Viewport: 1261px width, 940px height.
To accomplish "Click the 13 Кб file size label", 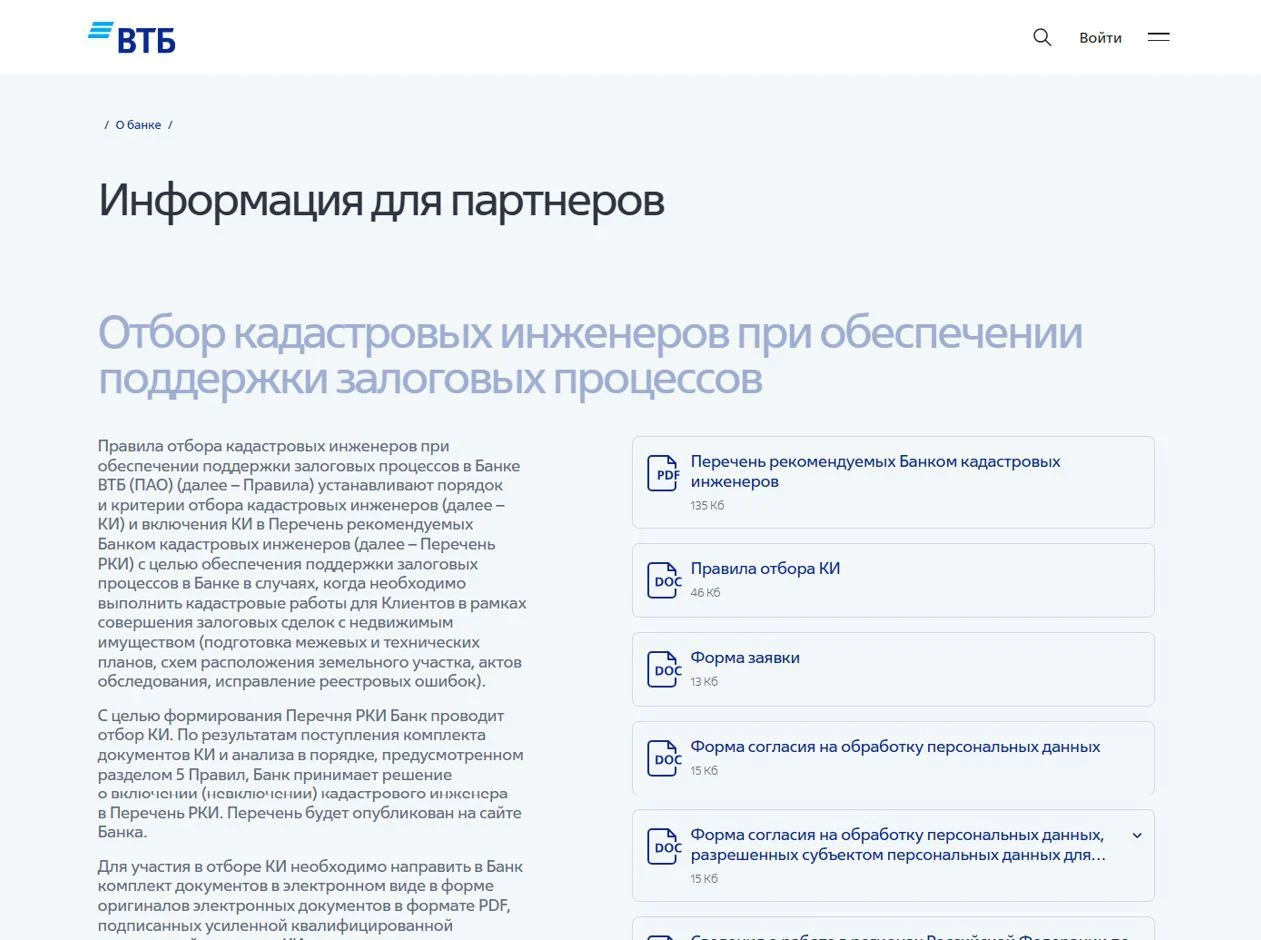I will coord(704,681).
